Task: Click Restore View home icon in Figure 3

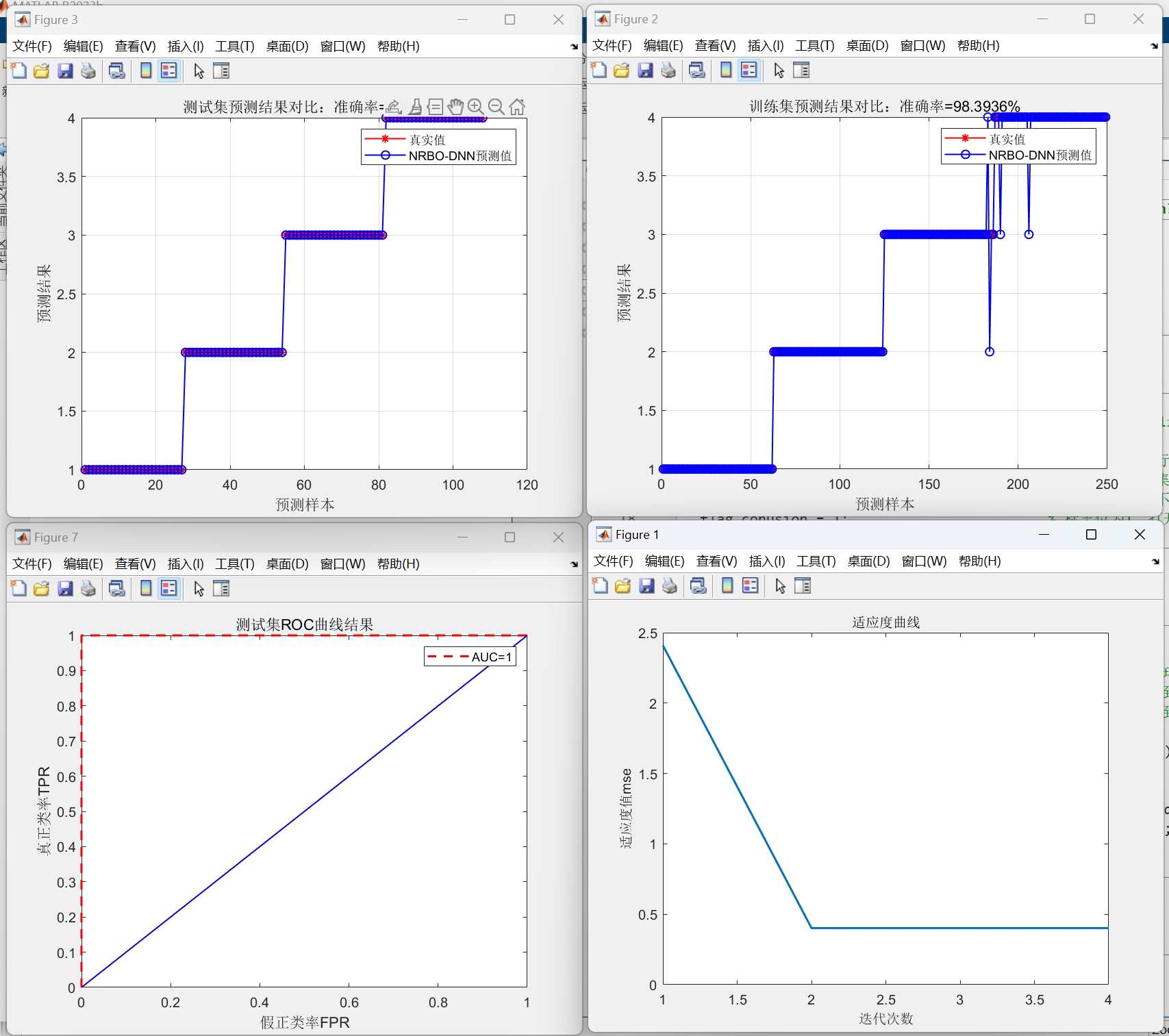Action: click(x=517, y=107)
